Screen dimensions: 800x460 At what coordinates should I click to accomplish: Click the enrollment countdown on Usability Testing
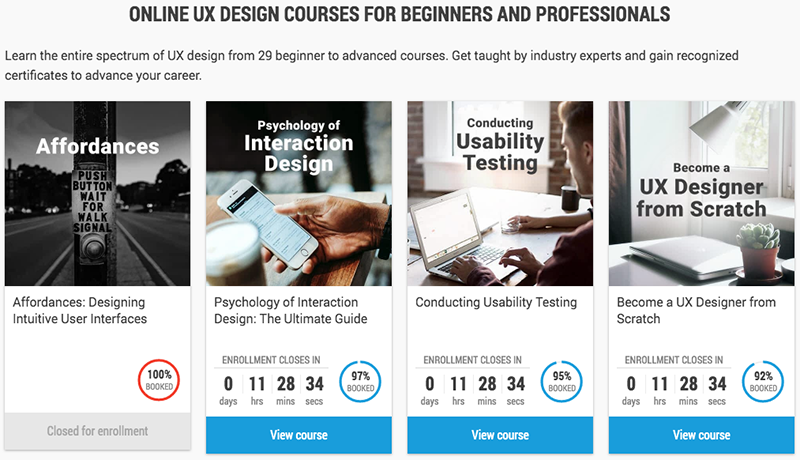pos(474,383)
